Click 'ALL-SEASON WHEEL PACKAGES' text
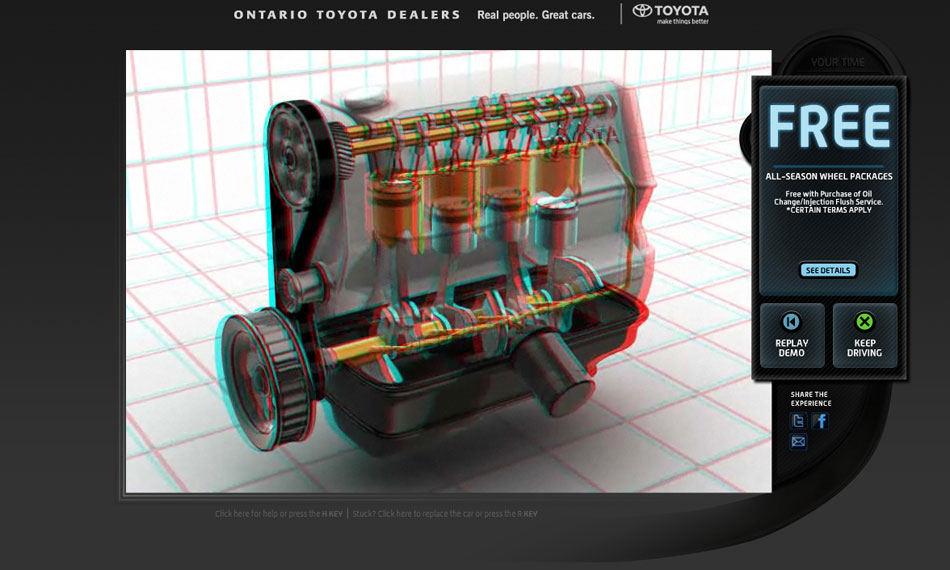This screenshot has height=570, width=950. pos(828,176)
